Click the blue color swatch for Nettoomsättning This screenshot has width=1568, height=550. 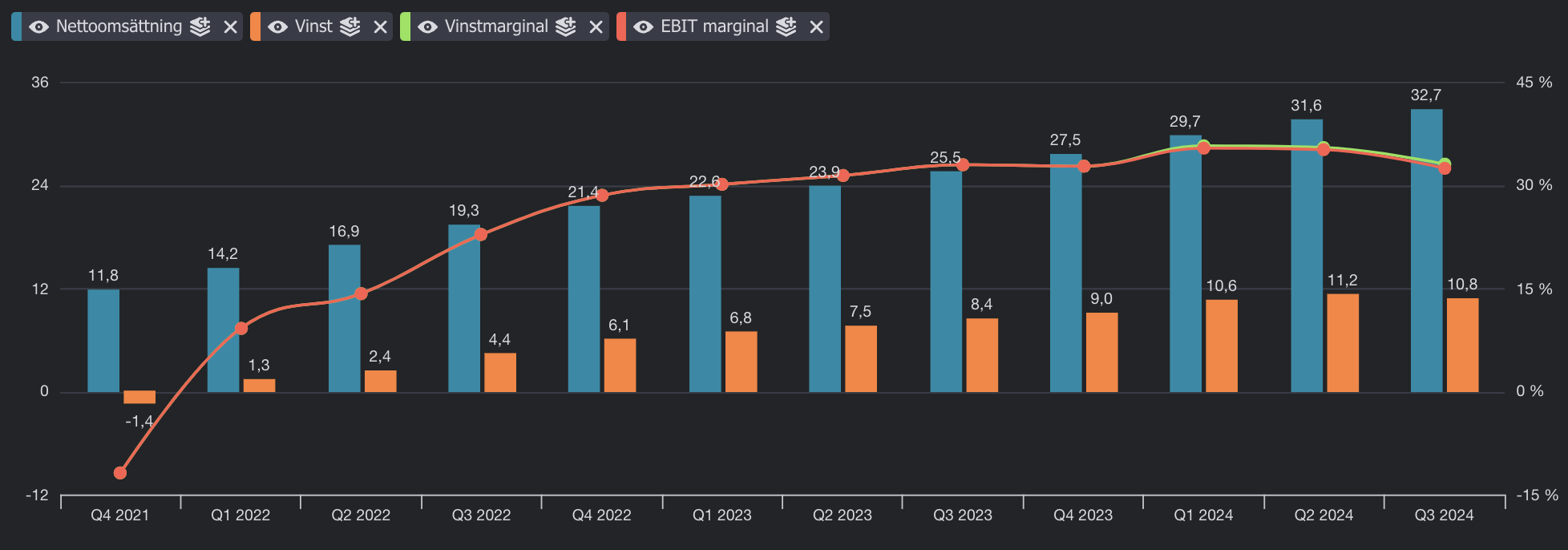[x=17, y=26]
